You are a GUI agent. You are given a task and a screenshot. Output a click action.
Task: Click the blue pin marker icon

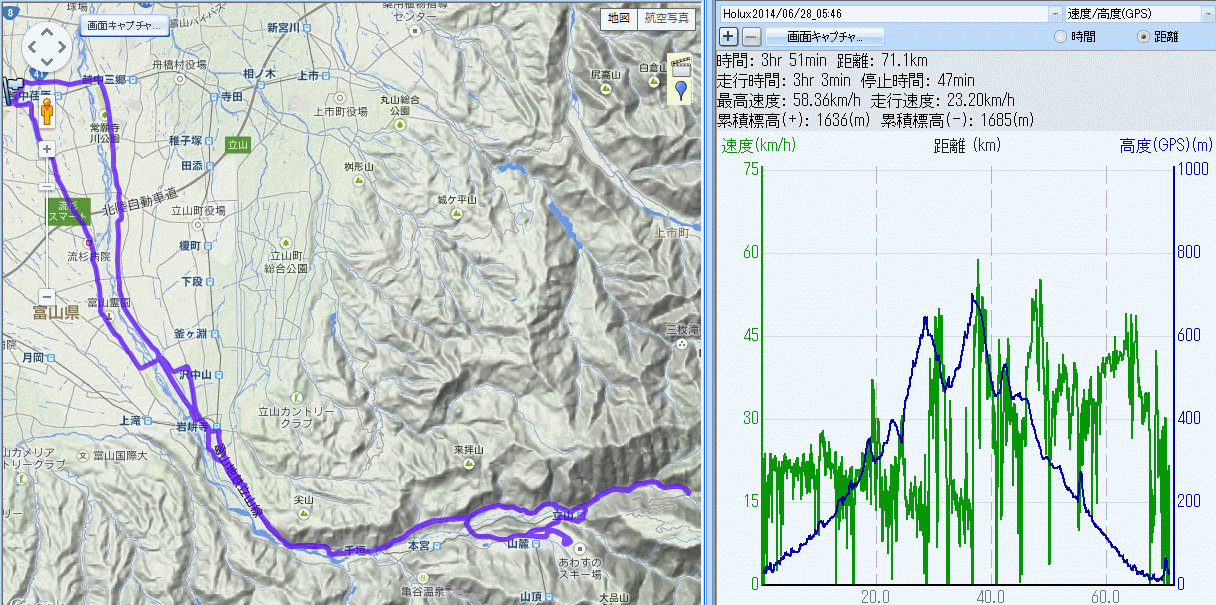682,92
